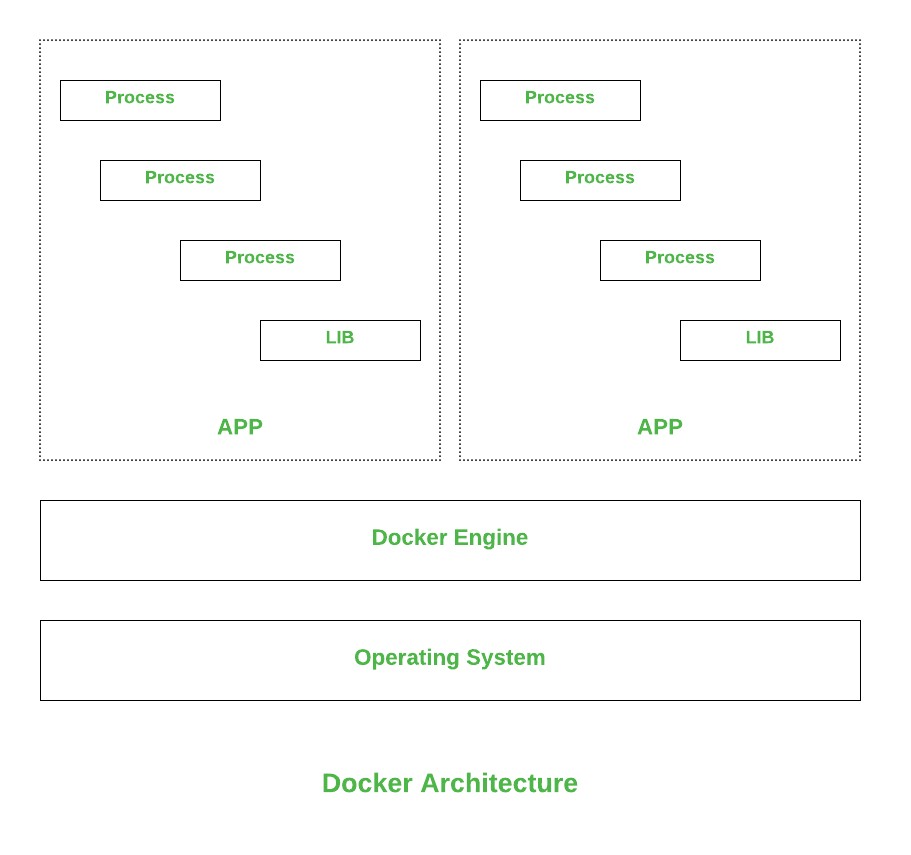The width and height of the screenshot is (911, 855).
Task: Select the Docker Engine layer box
Action: 450,541
